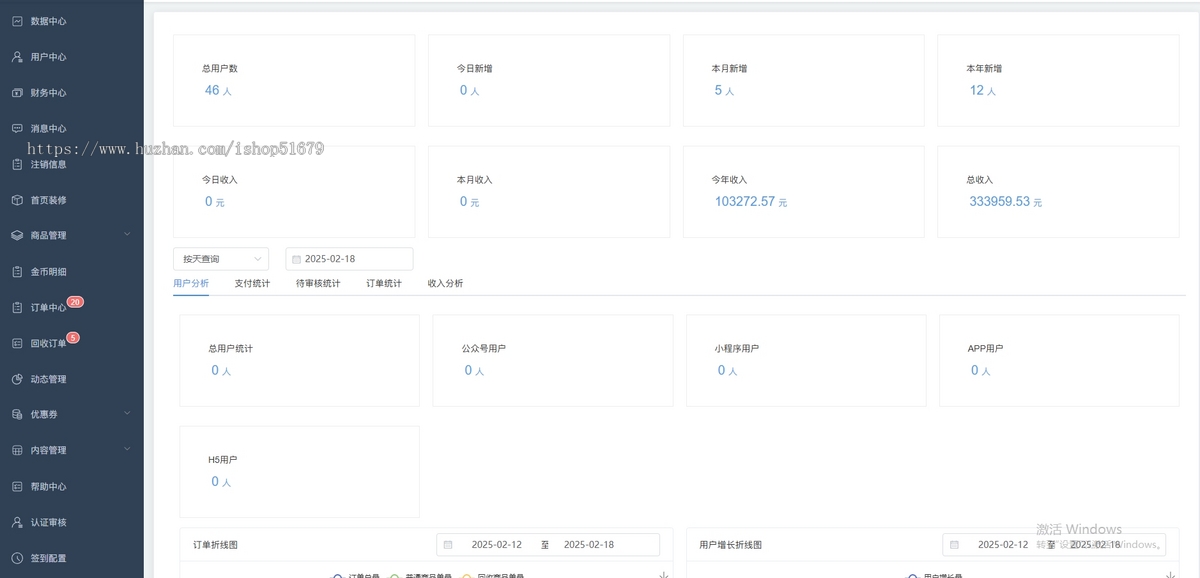Viewport: 1200px width, 578px height.
Task: Click the 动态管理 pie chart icon
Action: coord(17,379)
